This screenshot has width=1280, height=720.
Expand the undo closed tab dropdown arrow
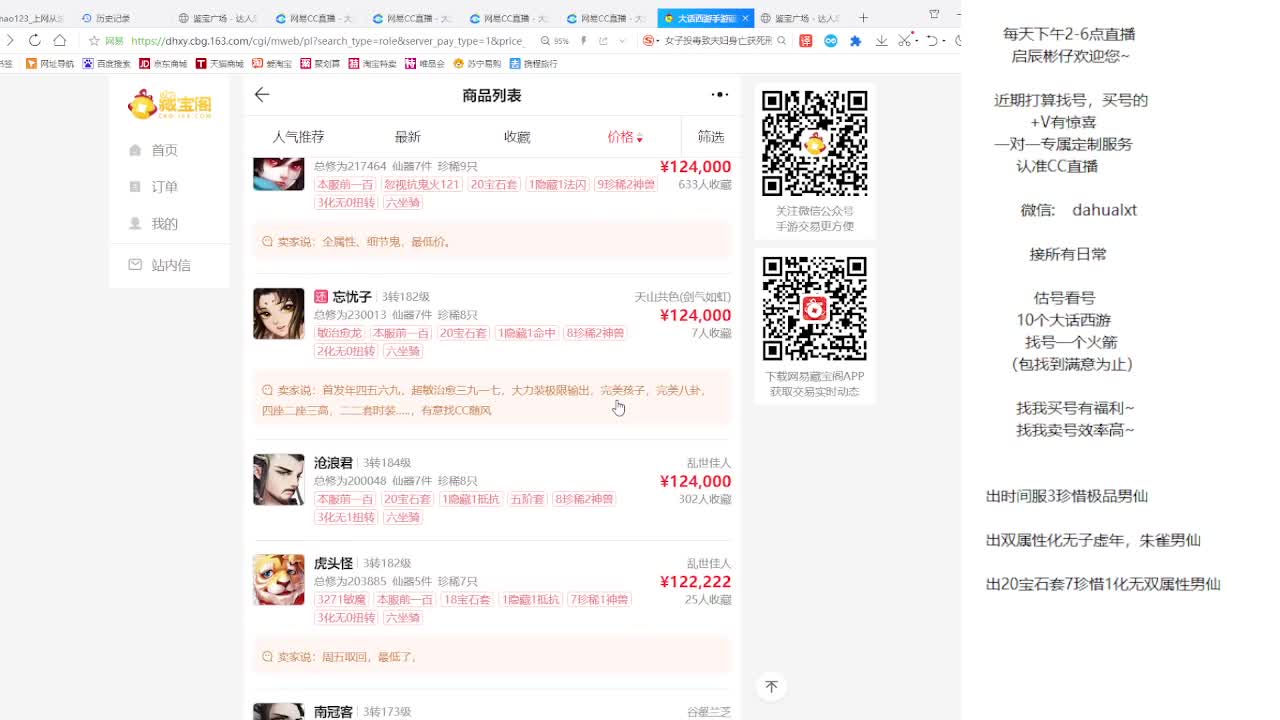pyautogui.click(x=943, y=41)
